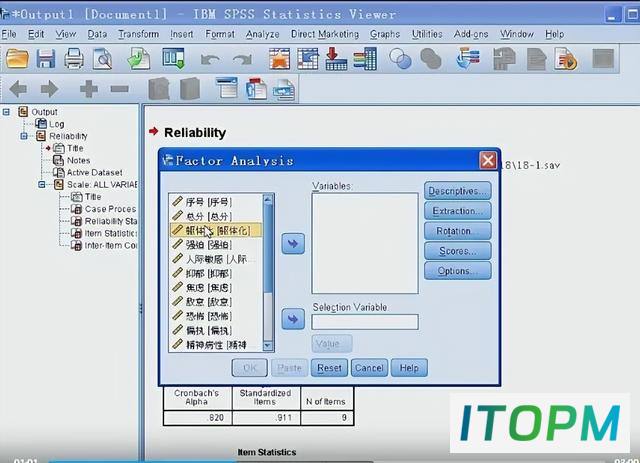Select the 序号 variable row
Viewport: 640px width, 463px height.
(215, 202)
